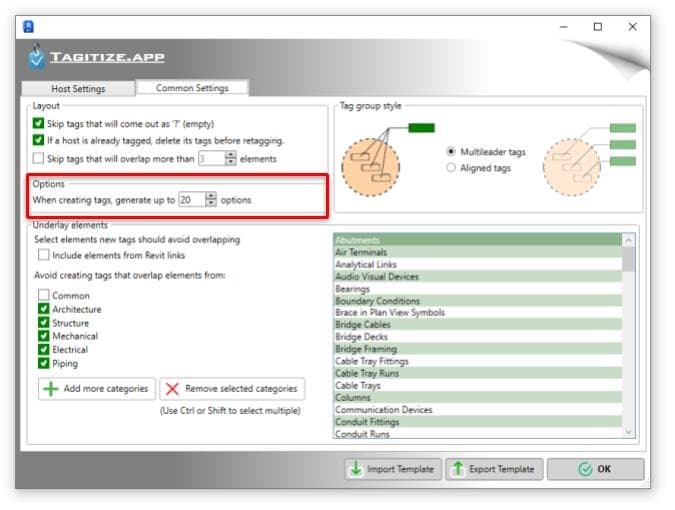
Task: Select Aligned tags radio button
Action: [451, 167]
